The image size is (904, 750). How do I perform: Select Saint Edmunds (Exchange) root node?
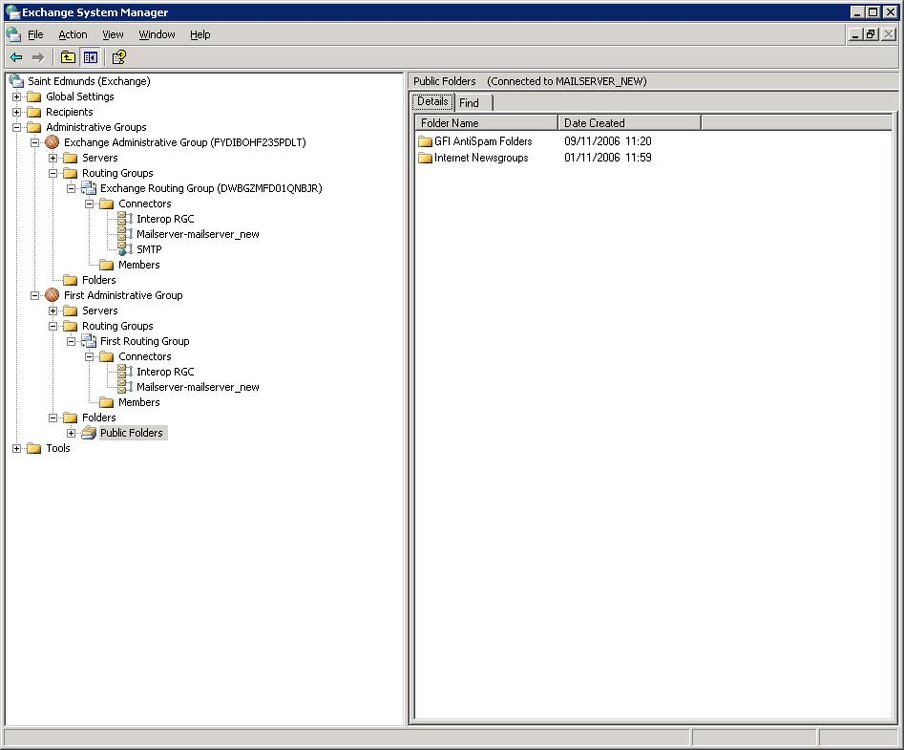[x=89, y=81]
